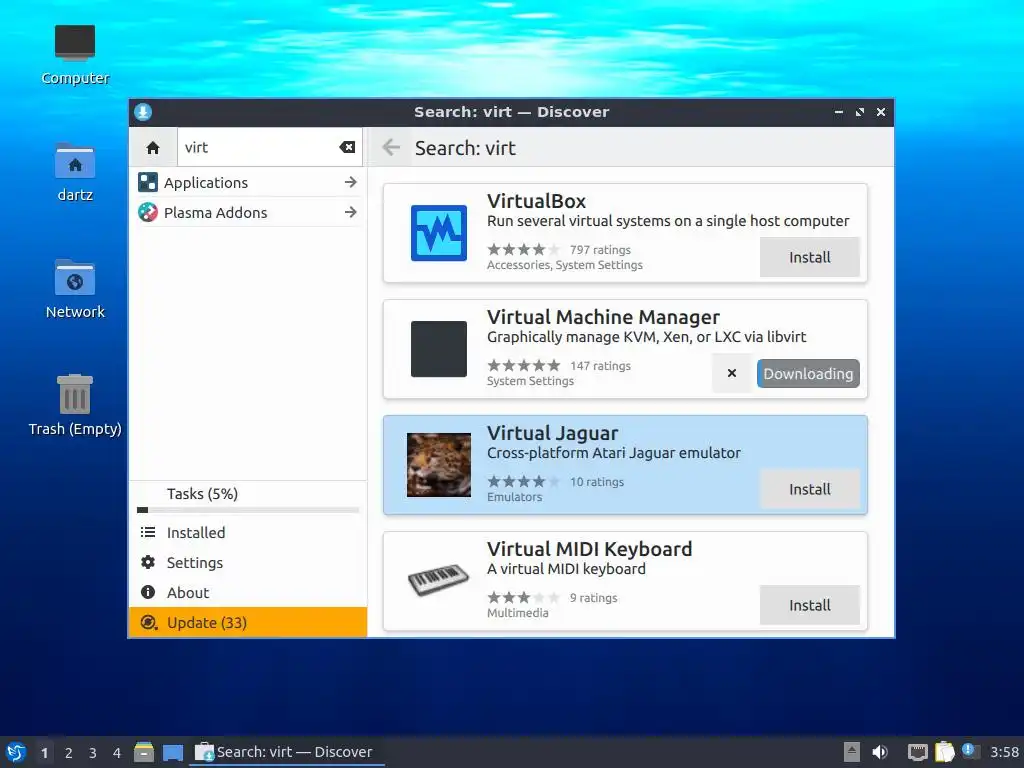Go back using the back arrow
Viewport: 1024px width, 768px height.
point(391,148)
